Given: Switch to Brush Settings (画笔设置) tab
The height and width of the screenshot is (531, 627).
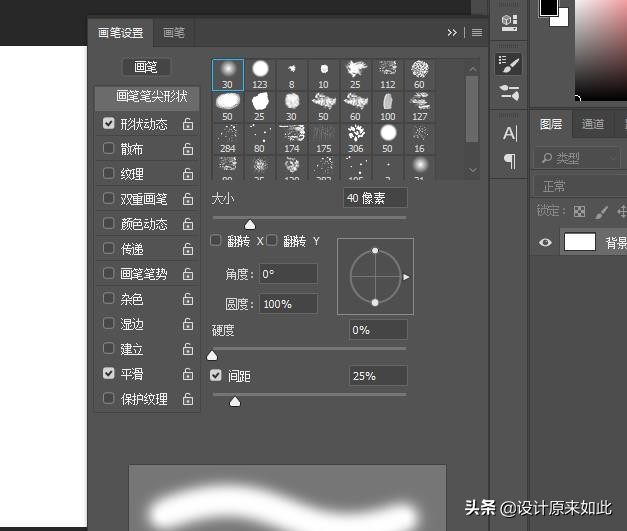Looking at the screenshot, I should 120,32.
